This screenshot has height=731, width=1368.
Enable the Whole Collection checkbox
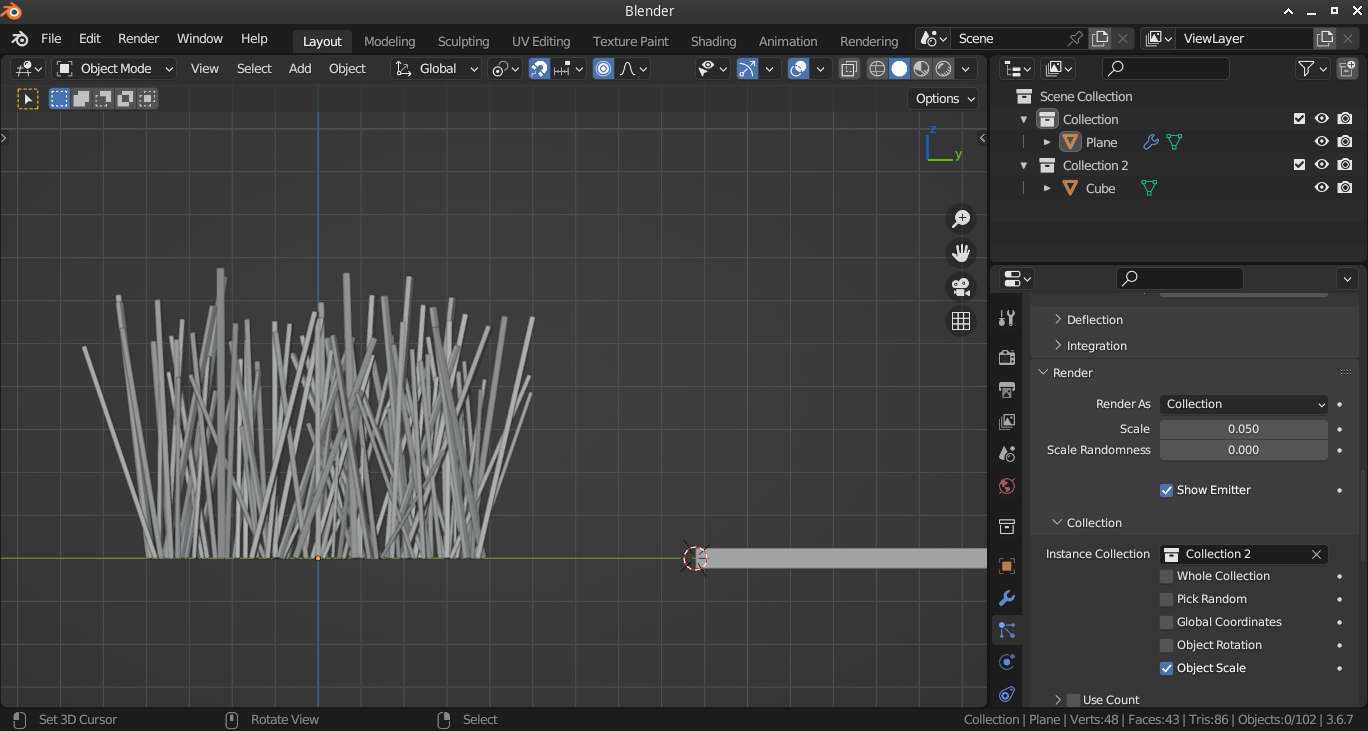pyautogui.click(x=1166, y=576)
